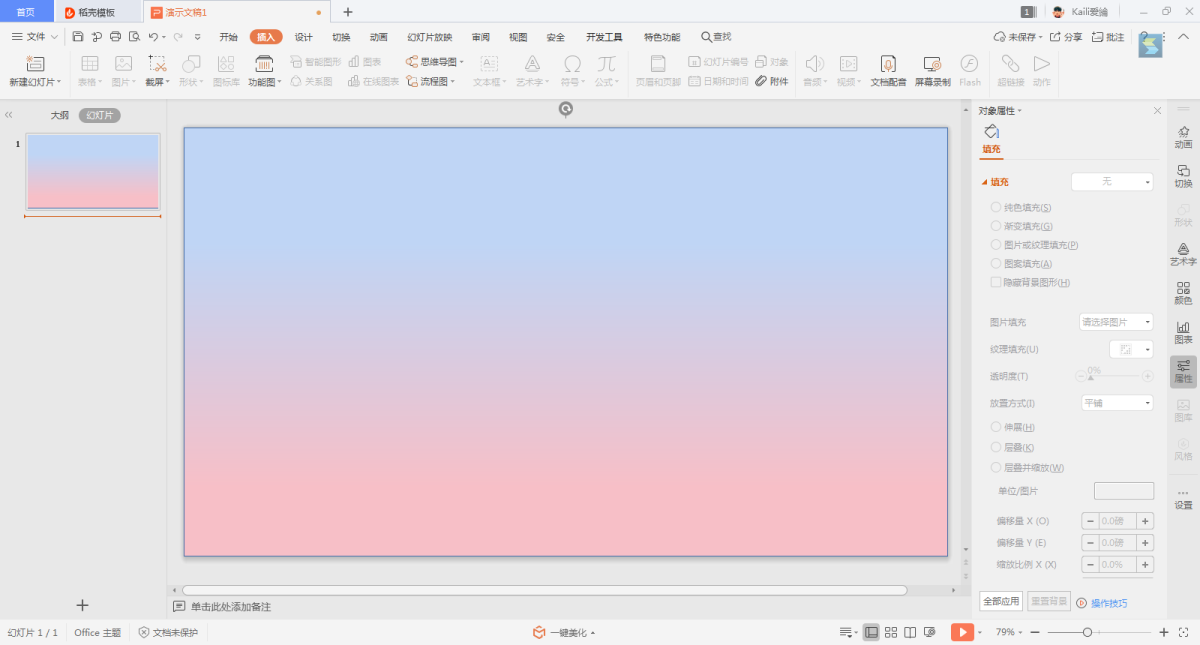Open the 视图 ribbon tab
The image size is (1200, 645).
tap(518, 37)
